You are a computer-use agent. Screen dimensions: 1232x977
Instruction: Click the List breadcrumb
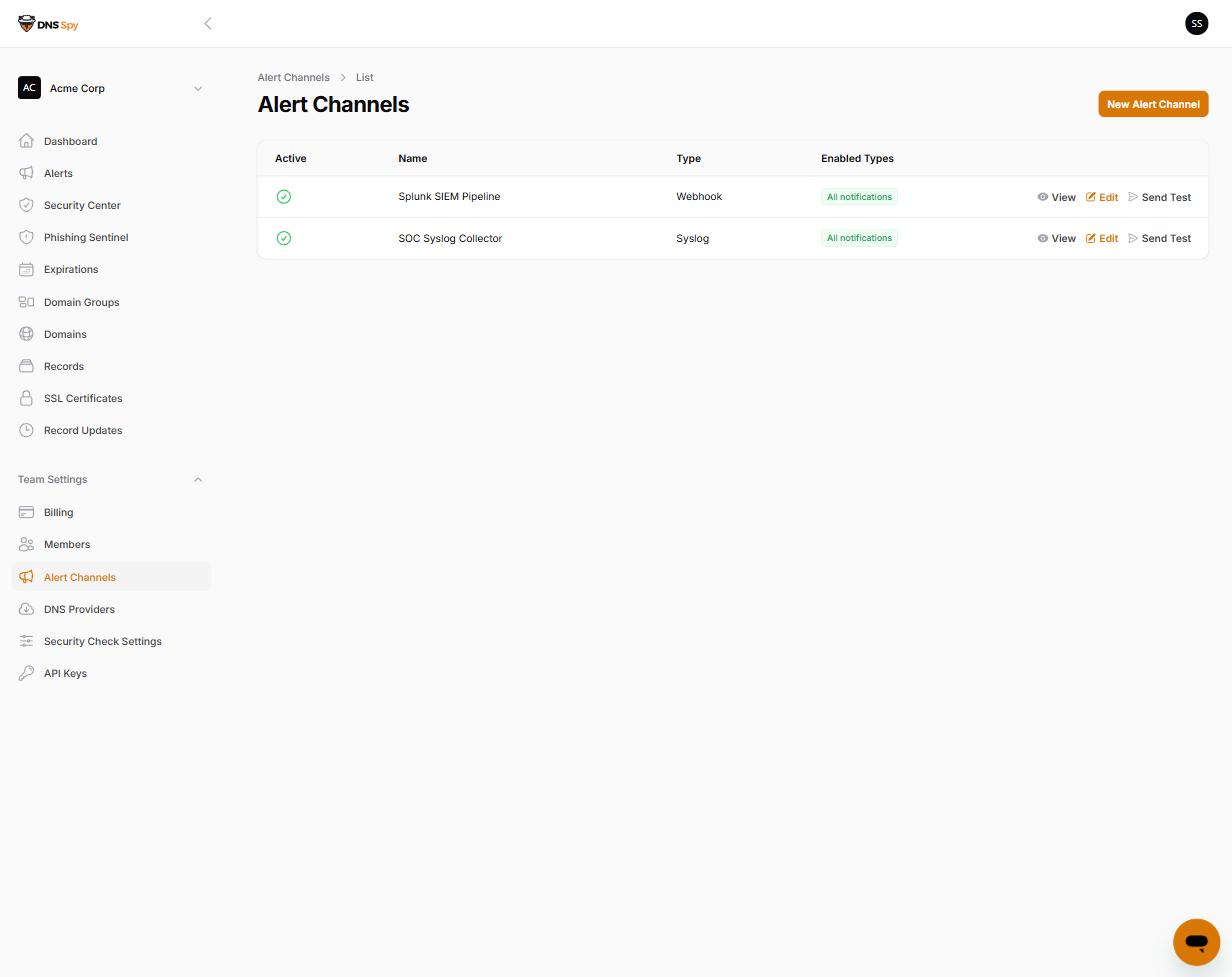[x=364, y=77]
